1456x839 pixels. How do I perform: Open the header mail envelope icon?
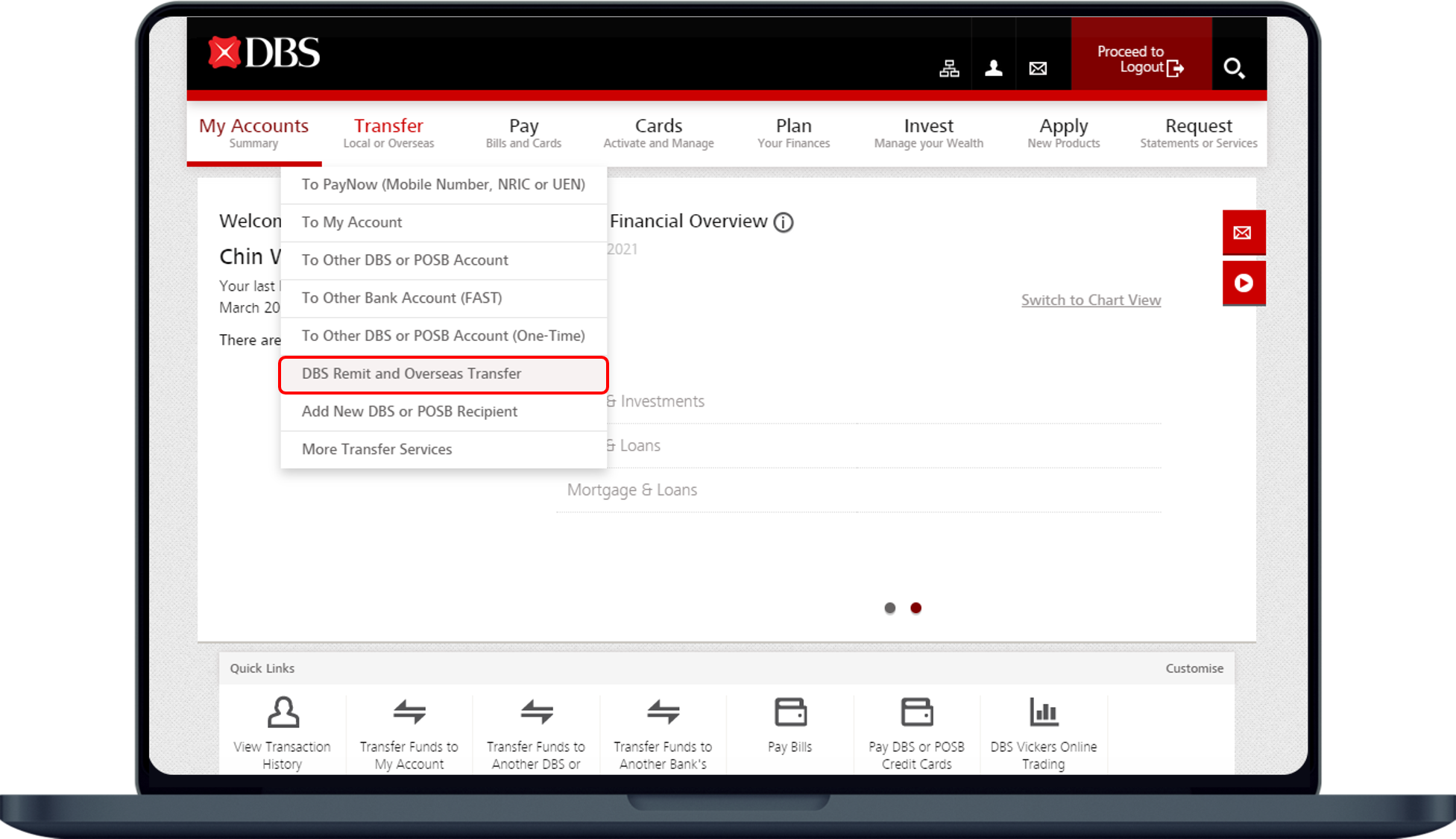tap(1038, 69)
